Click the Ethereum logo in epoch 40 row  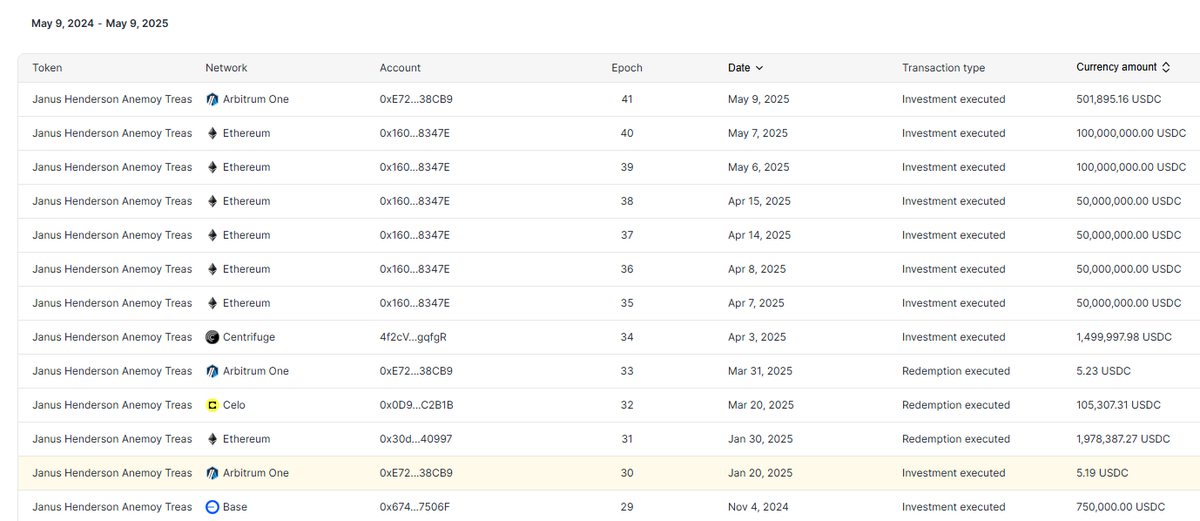(x=212, y=134)
